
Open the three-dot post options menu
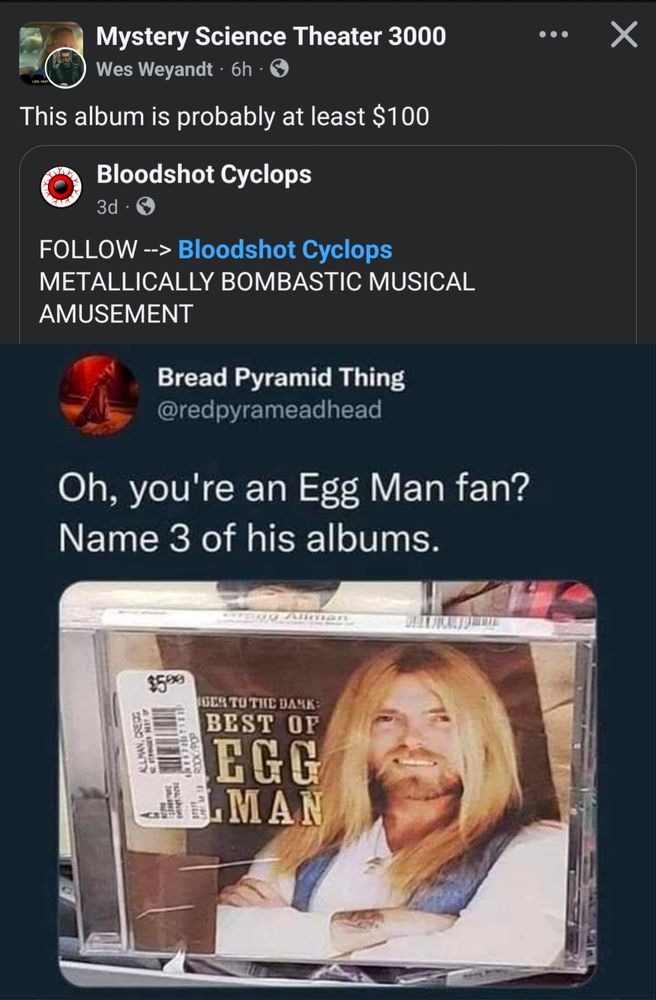click(x=553, y=36)
